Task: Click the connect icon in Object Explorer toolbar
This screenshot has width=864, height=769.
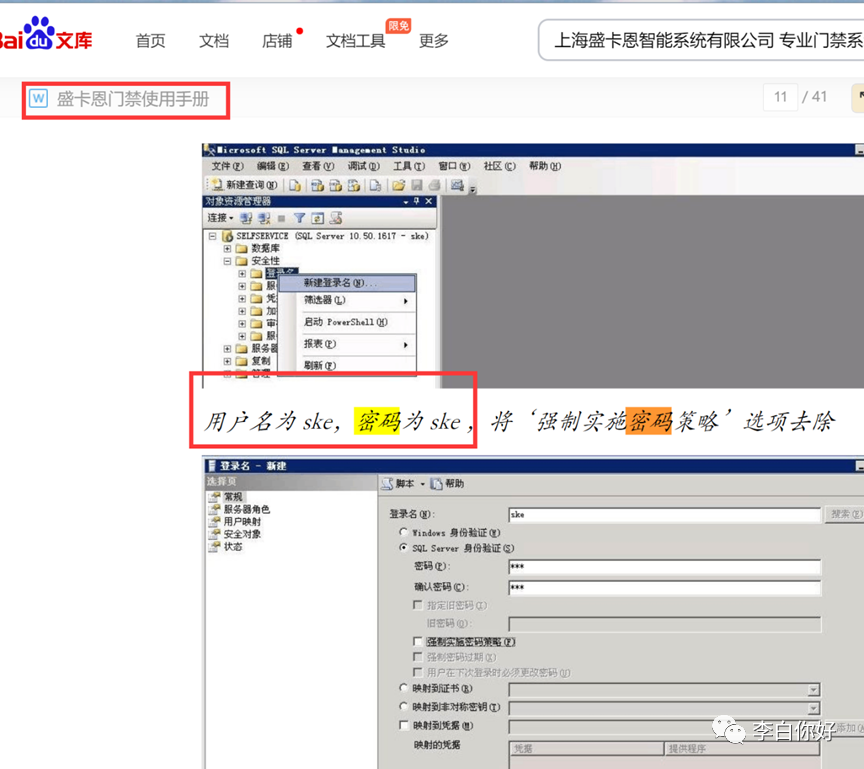Action: 246,218
